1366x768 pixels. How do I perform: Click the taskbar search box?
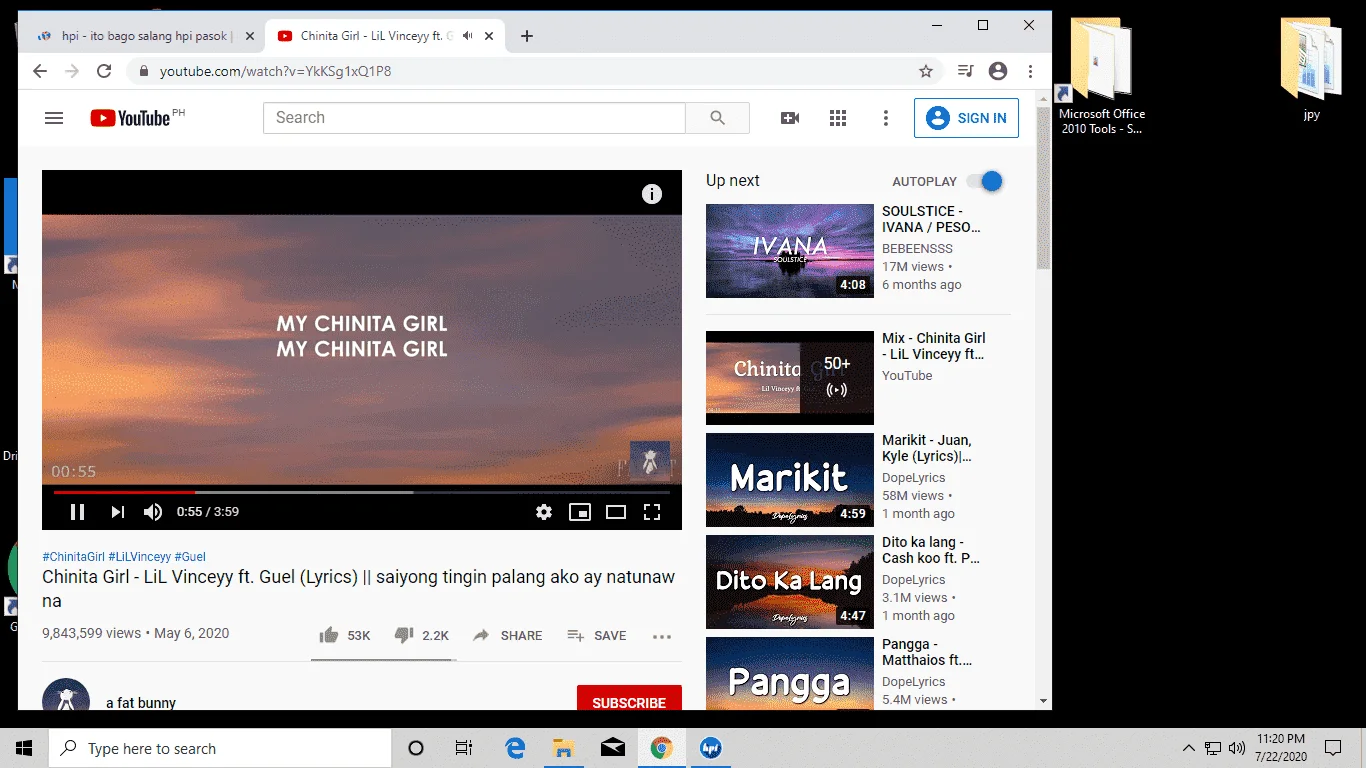tap(220, 748)
